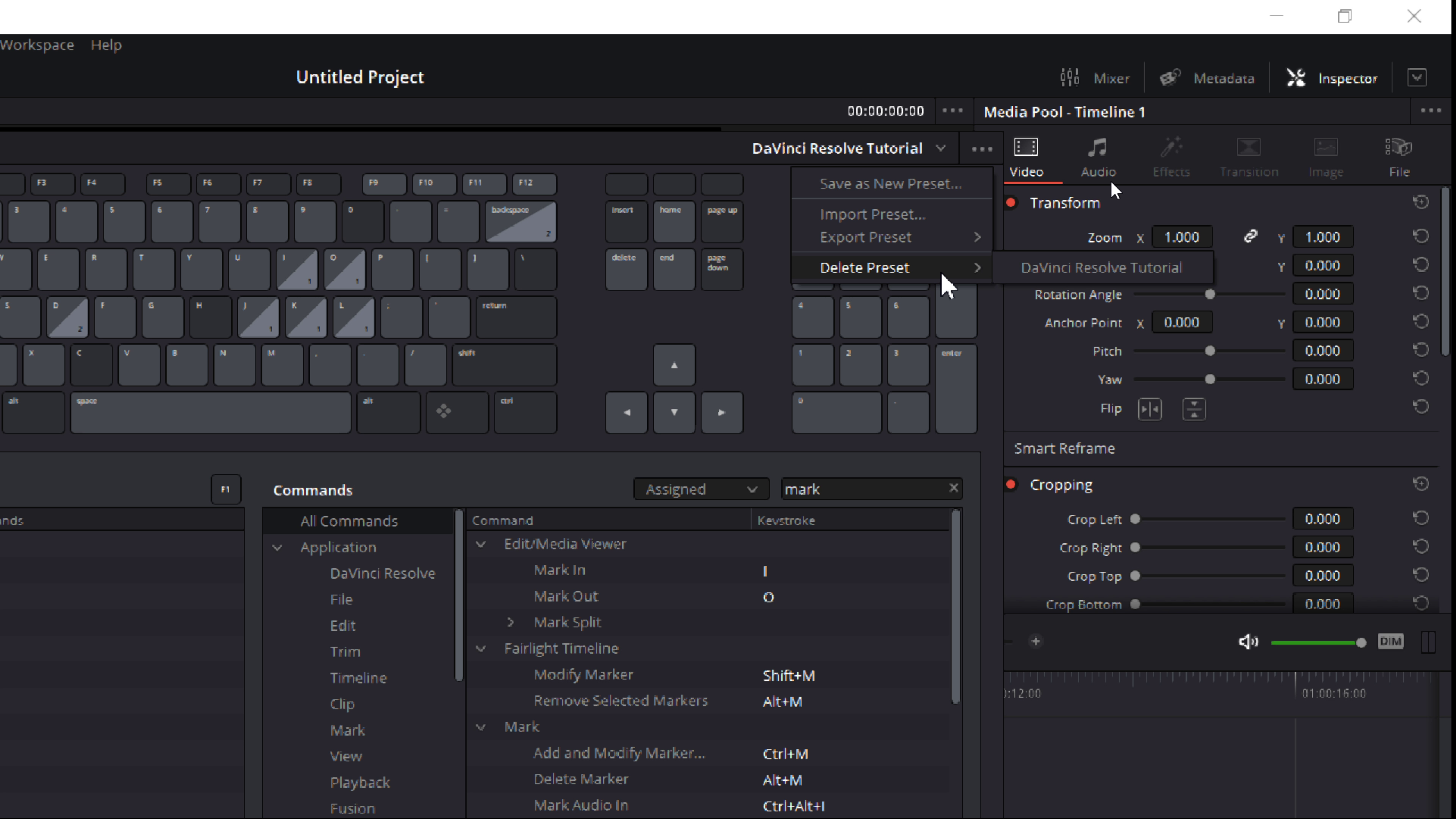Choose Save as New Preset
The height and width of the screenshot is (819, 1456).
(891, 183)
